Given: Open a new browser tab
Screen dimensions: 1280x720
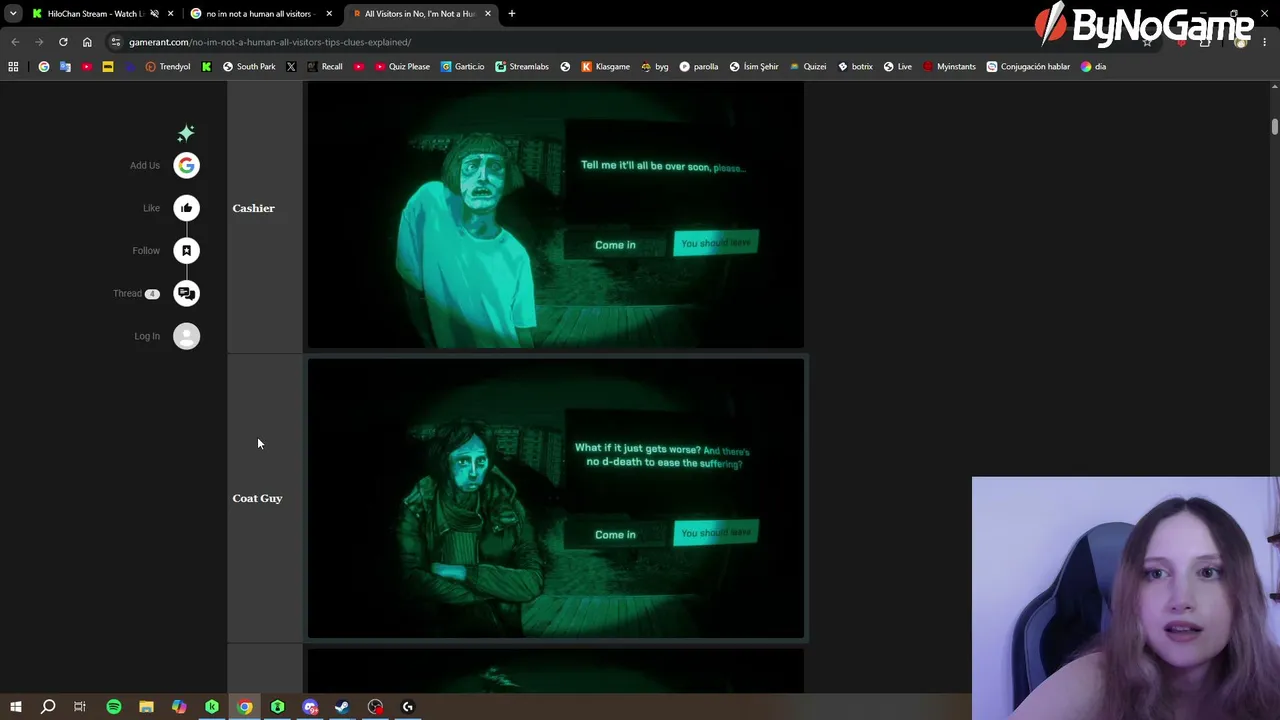Looking at the screenshot, I should [x=512, y=14].
